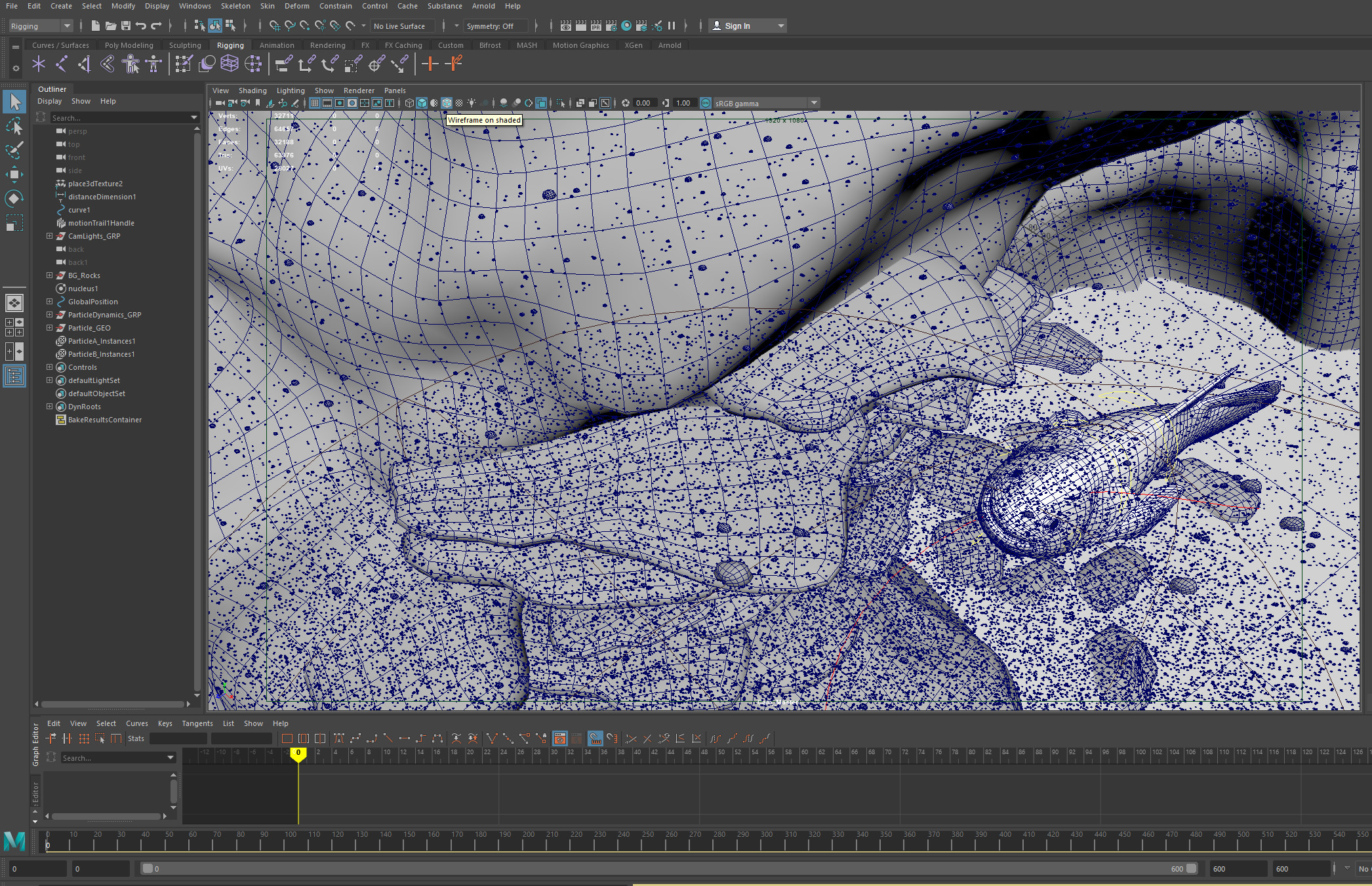Open the Sign In dropdown arrow

[780, 26]
